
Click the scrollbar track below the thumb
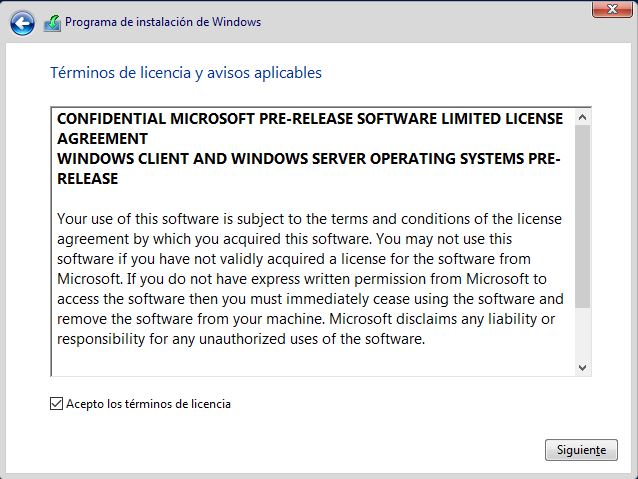[x=583, y=335]
